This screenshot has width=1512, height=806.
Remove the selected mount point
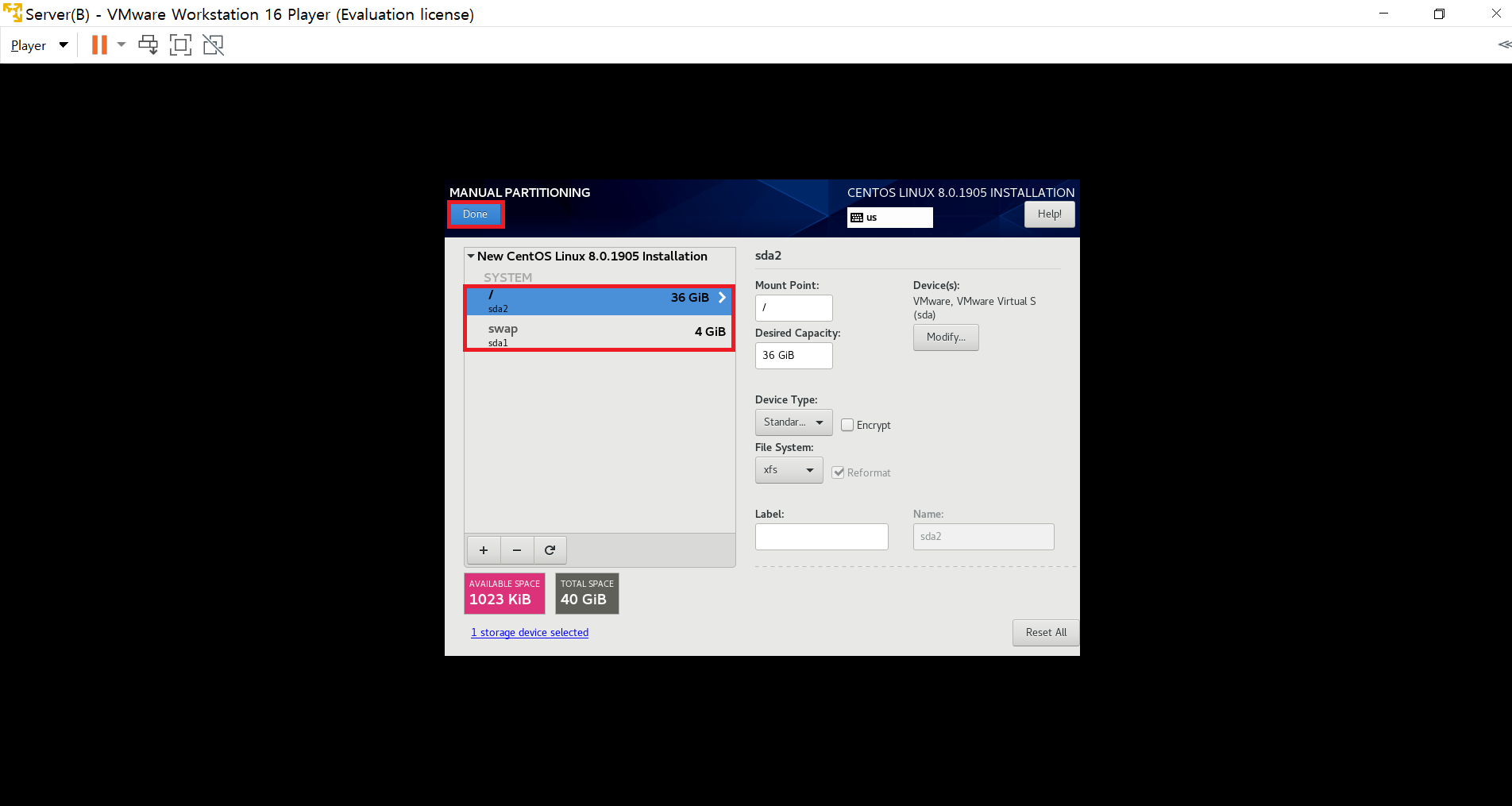click(x=517, y=550)
